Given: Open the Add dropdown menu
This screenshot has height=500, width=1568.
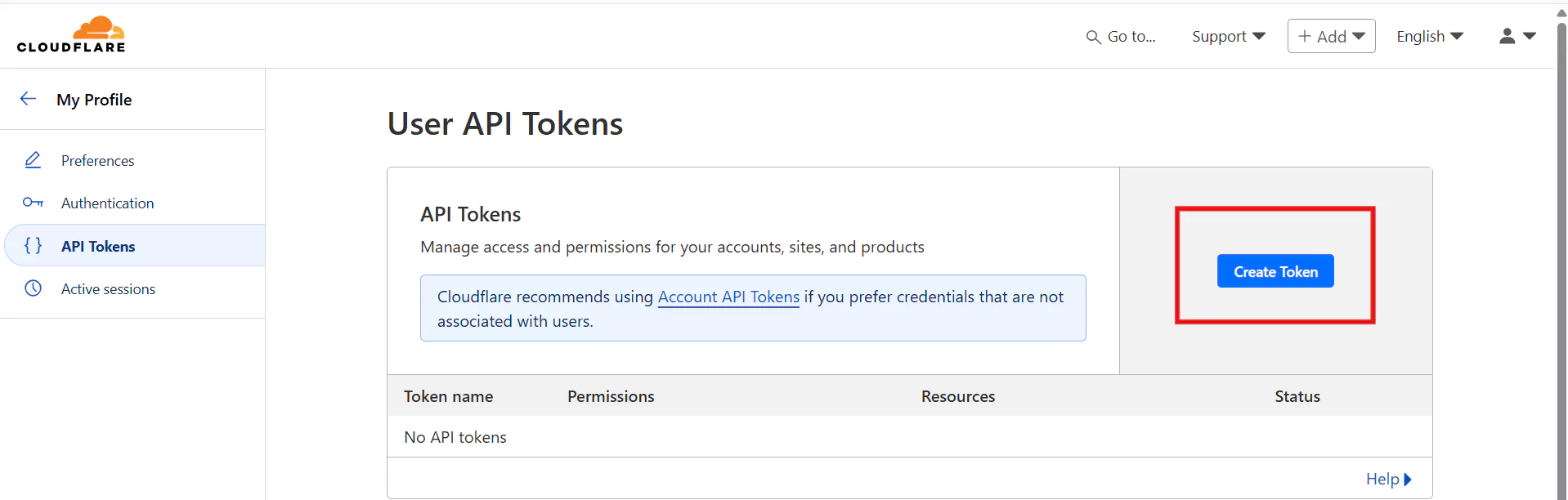Looking at the screenshot, I should click(x=1331, y=36).
